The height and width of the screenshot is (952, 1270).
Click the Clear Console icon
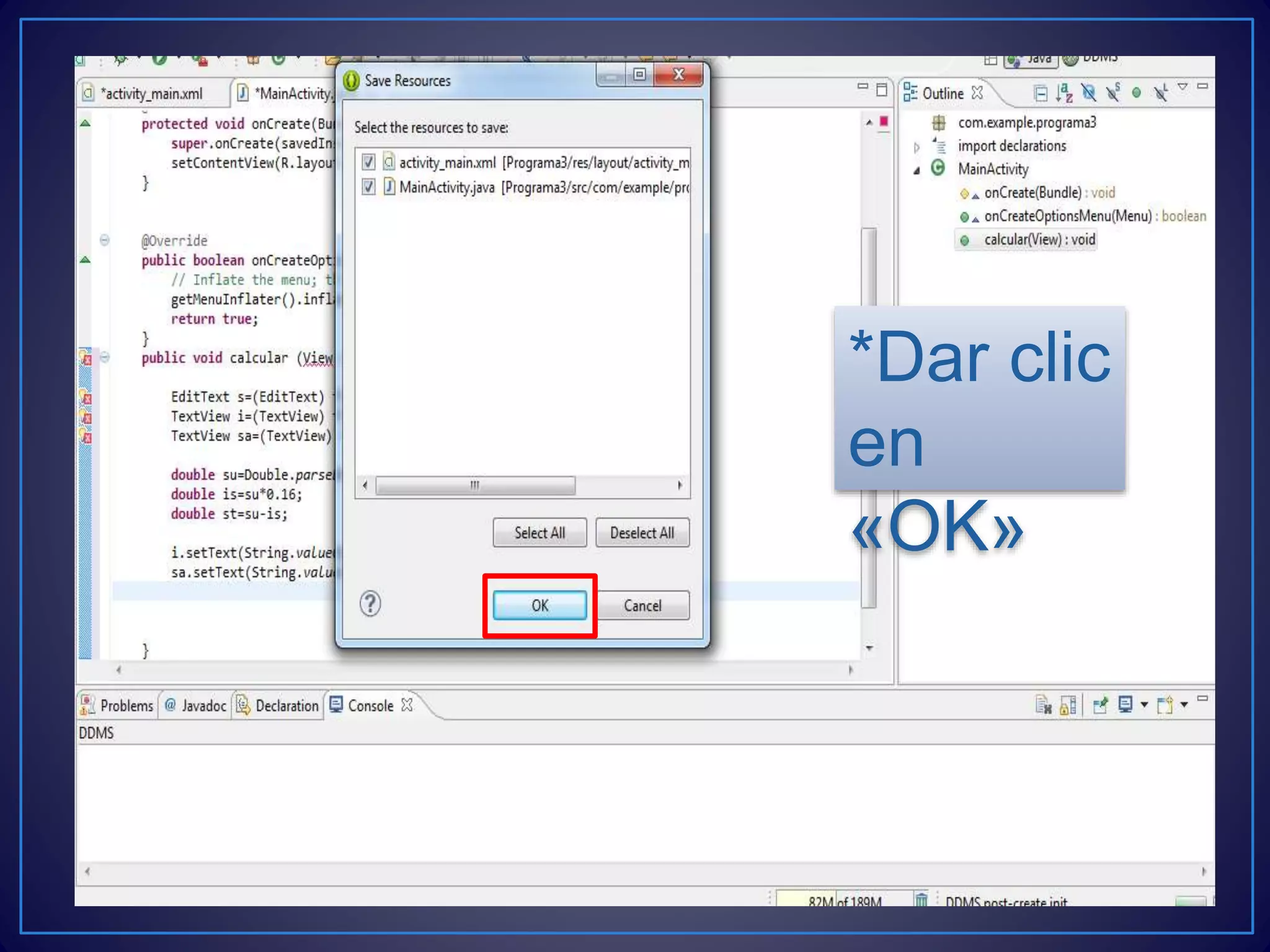click(x=1043, y=705)
